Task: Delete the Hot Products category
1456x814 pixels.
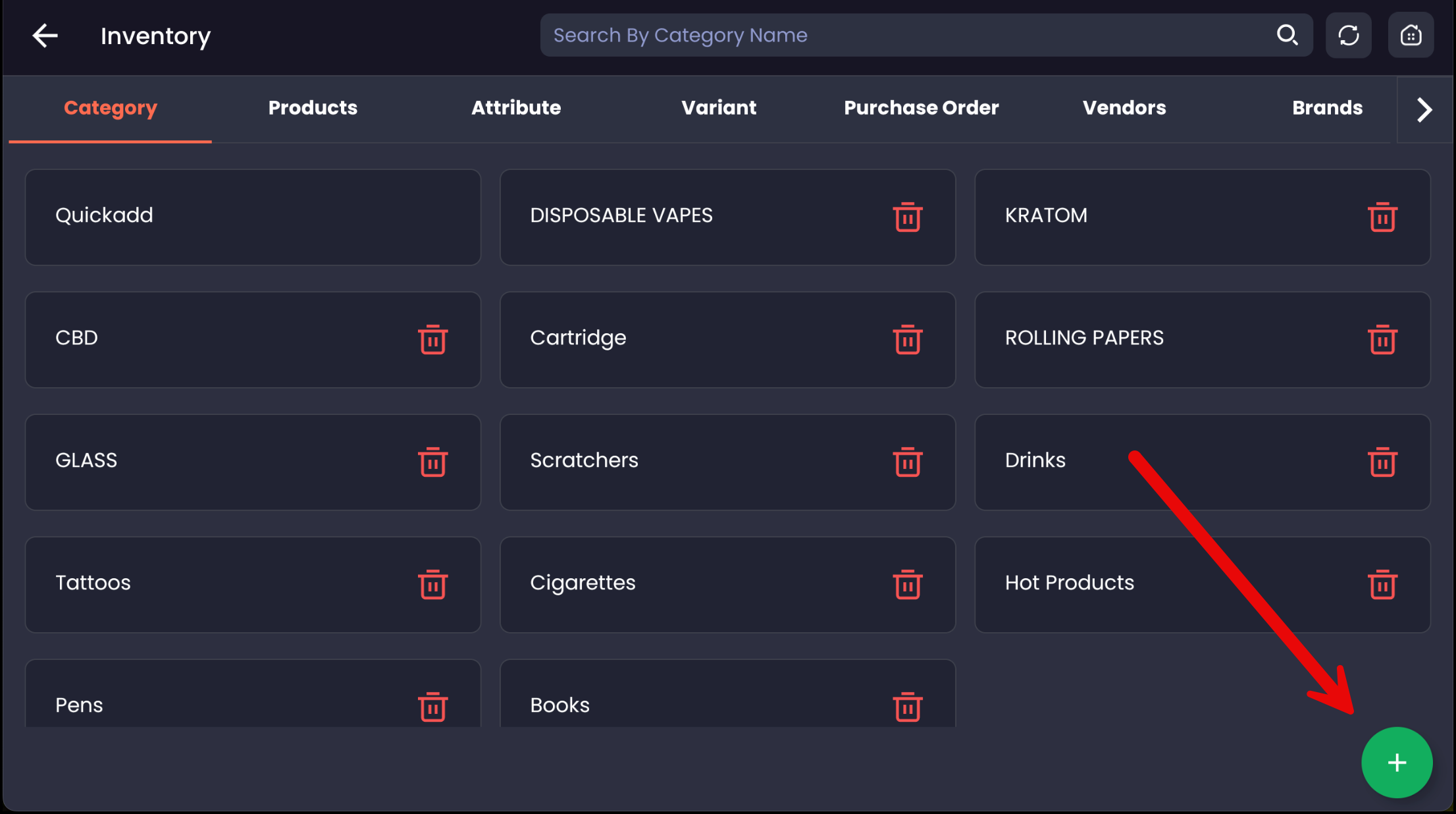Action: 1382,584
